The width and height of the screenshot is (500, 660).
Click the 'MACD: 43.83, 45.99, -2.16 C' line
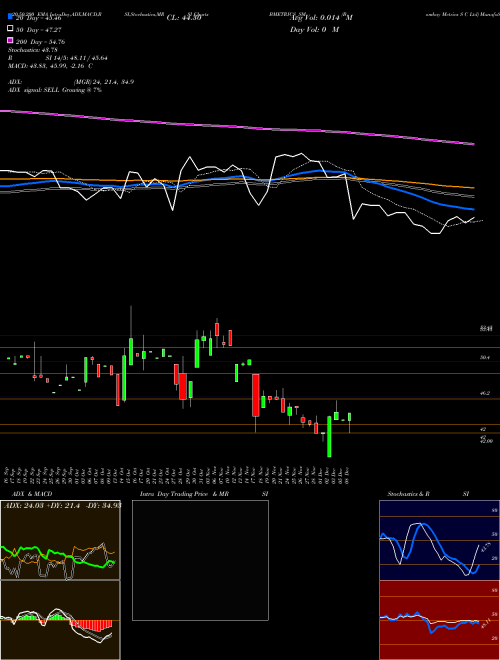(51, 66)
